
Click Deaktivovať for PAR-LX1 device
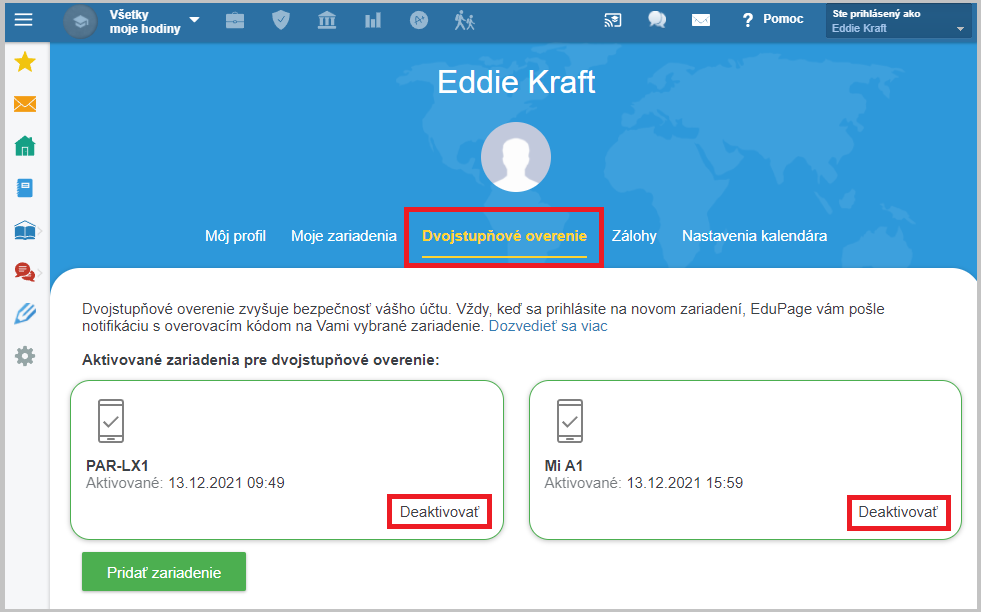pyautogui.click(x=439, y=512)
